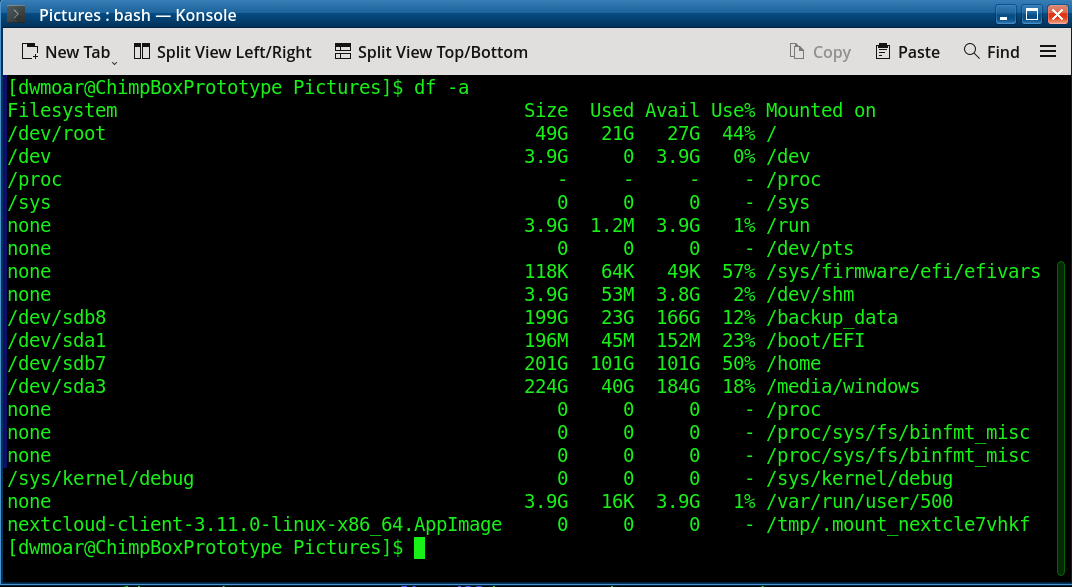Click the green cursor at the prompt

(419, 548)
